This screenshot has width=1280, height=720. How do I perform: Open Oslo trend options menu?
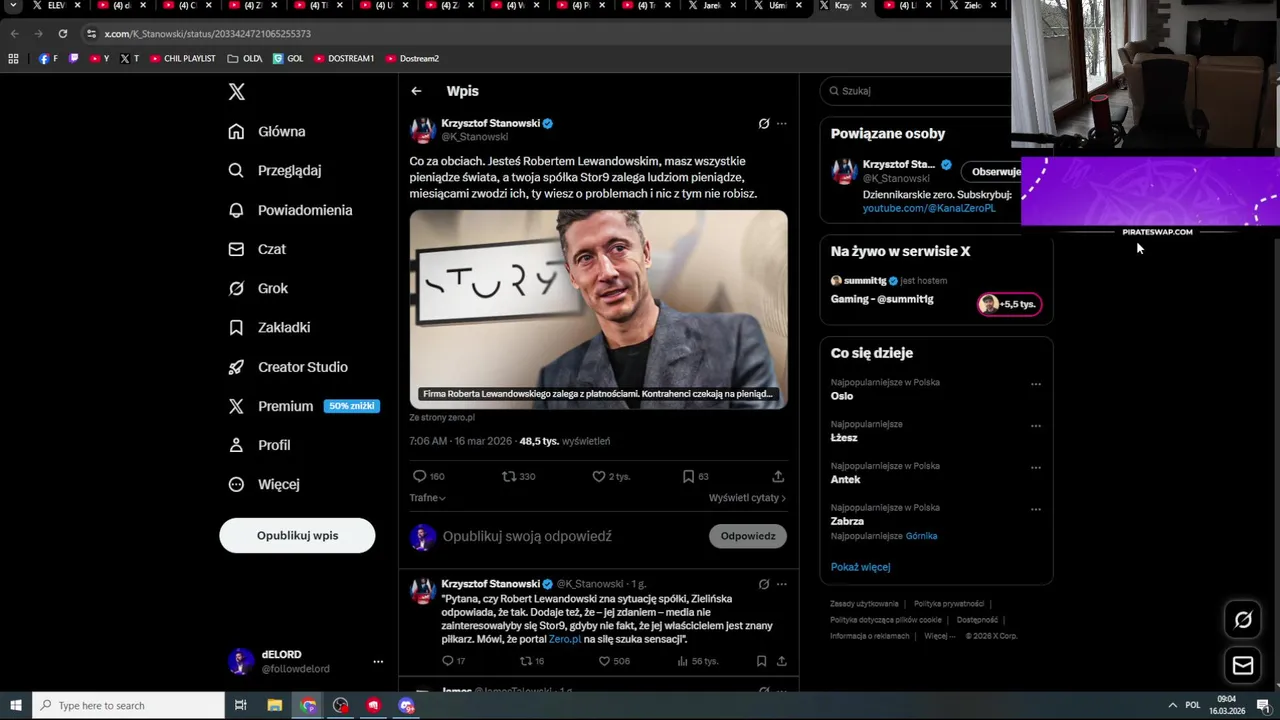tap(1036, 384)
